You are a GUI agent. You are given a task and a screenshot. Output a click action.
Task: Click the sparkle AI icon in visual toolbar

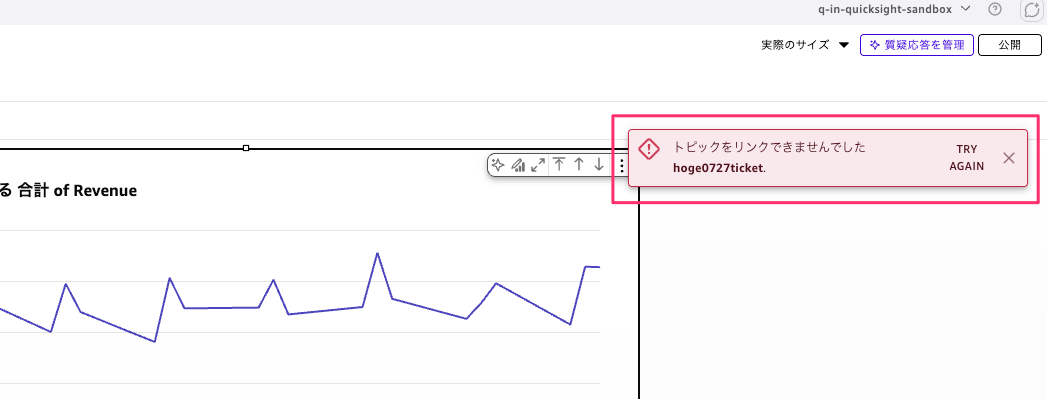497,165
